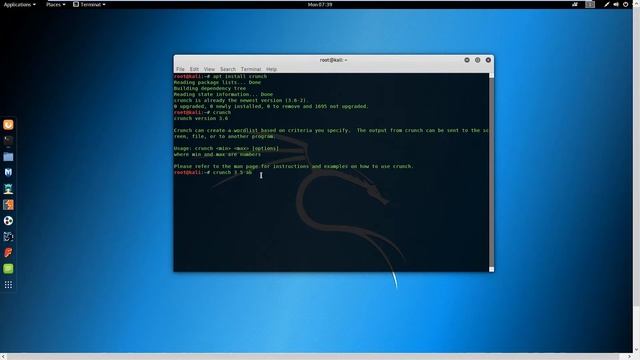Click 'Usage: crunch <min> <max> [options]' line
640x360 pixels.
click(227, 148)
